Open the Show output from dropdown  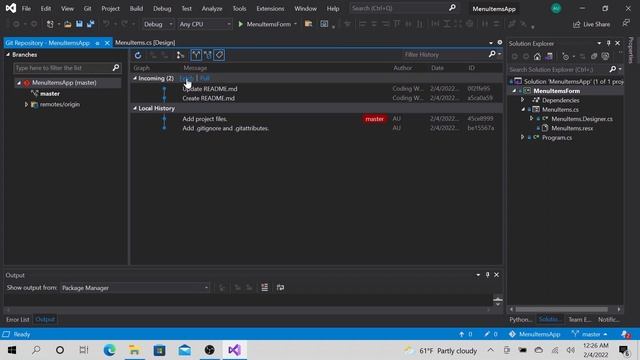click(x=135, y=288)
